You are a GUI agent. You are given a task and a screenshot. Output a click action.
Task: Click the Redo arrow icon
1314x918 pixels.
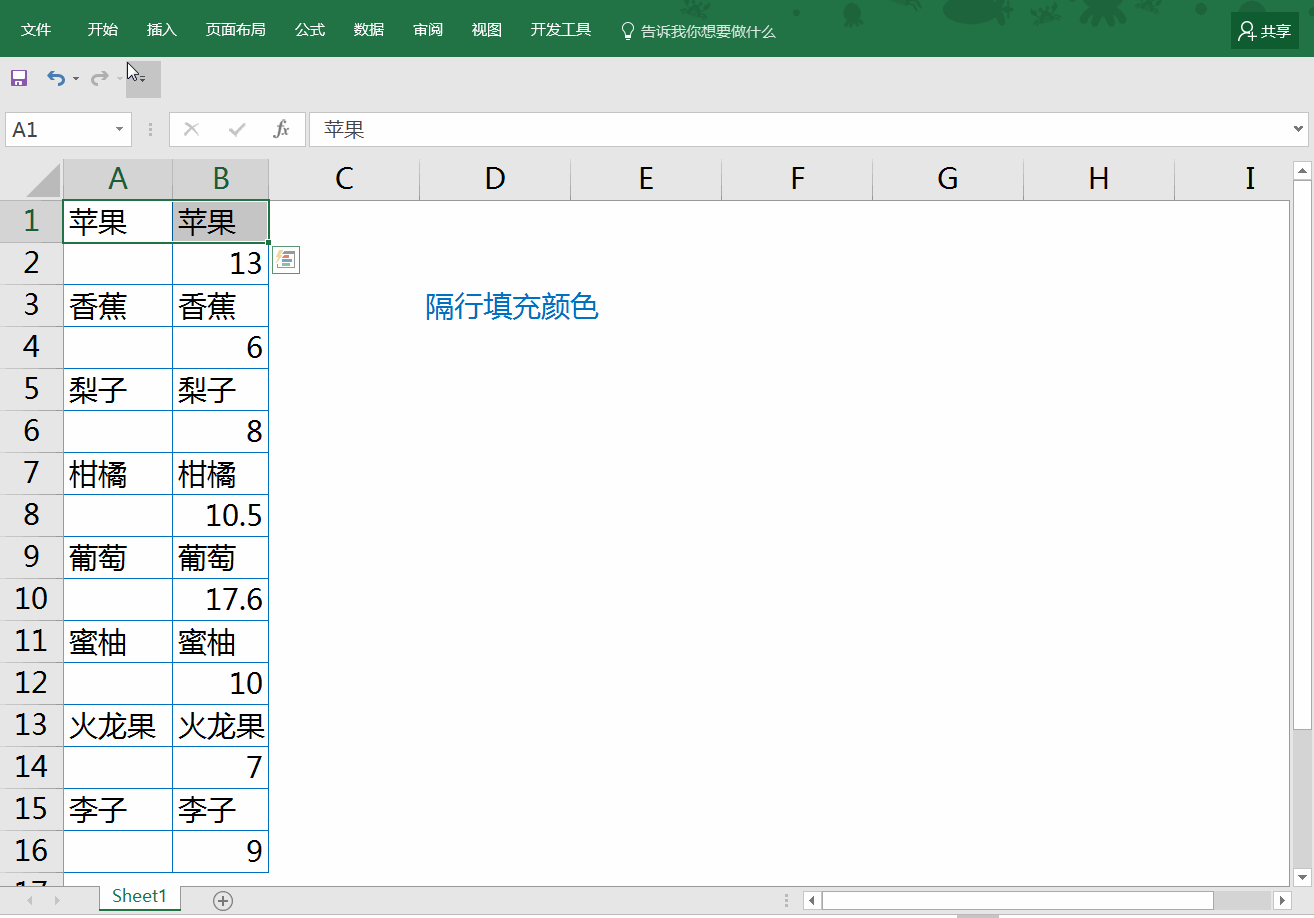[x=99, y=78]
